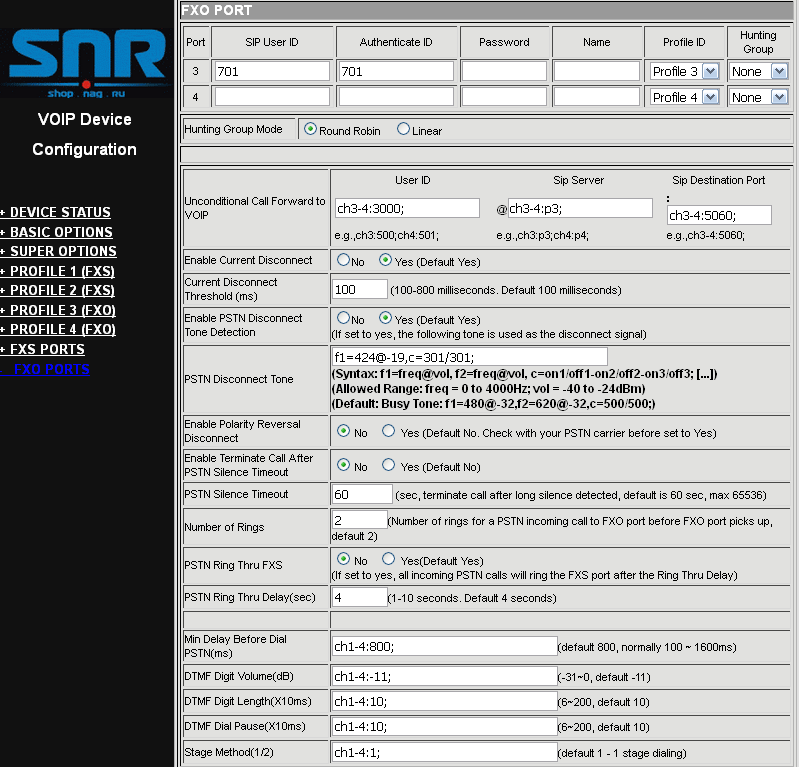The height and width of the screenshot is (767, 800).
Task: Enable Polarity Reversal Disconnect with Yes
Action: click(389, 432)
